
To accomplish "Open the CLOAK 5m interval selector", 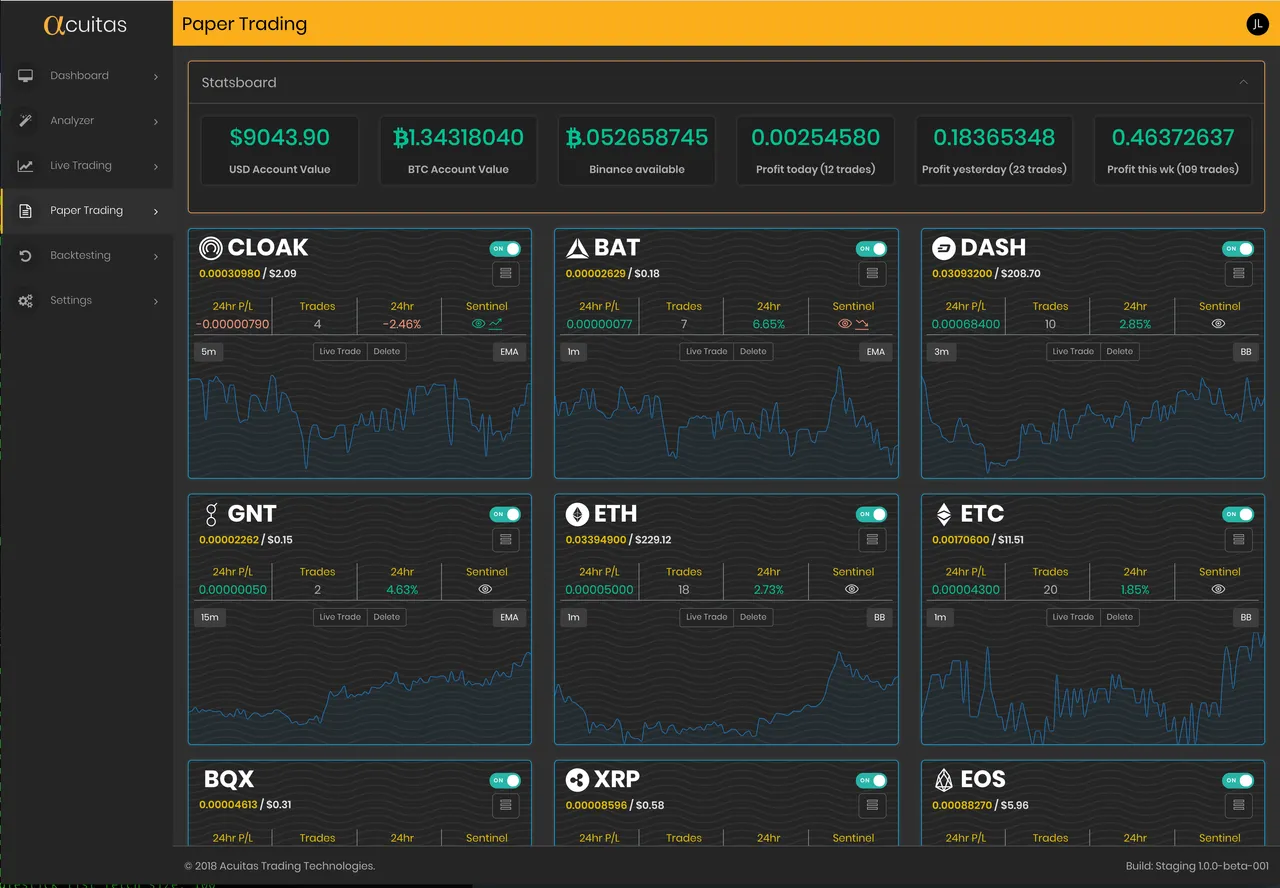I will (x=209, y=352).
